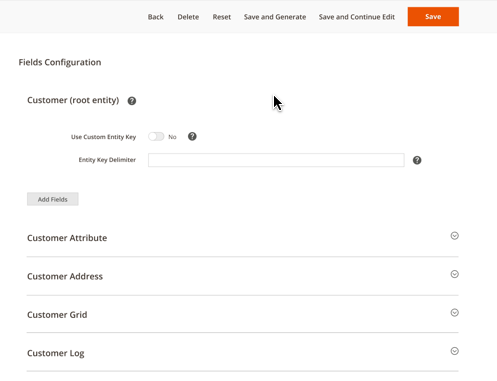Click the Customer Attribute heading
The image size is (497, 381).
click(x=67, y=238)
